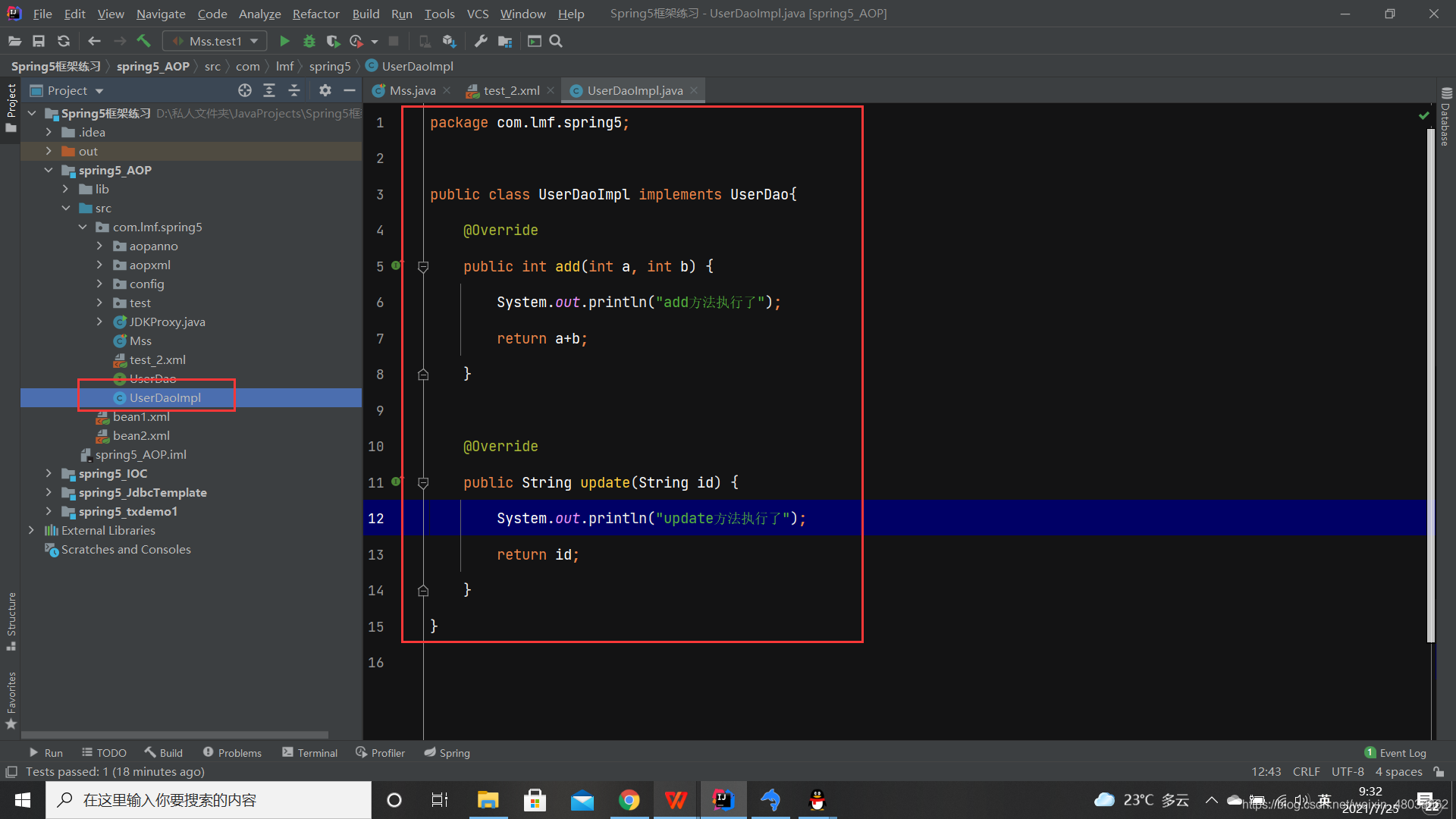Open the Profiler tool window
Viewport: 1456px width, 819px height.
point(380,753)
